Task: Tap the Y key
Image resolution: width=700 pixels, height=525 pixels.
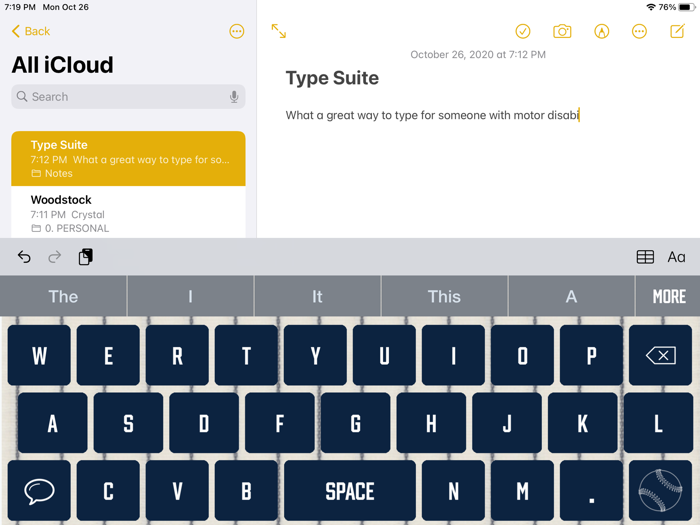Action: 315,355
